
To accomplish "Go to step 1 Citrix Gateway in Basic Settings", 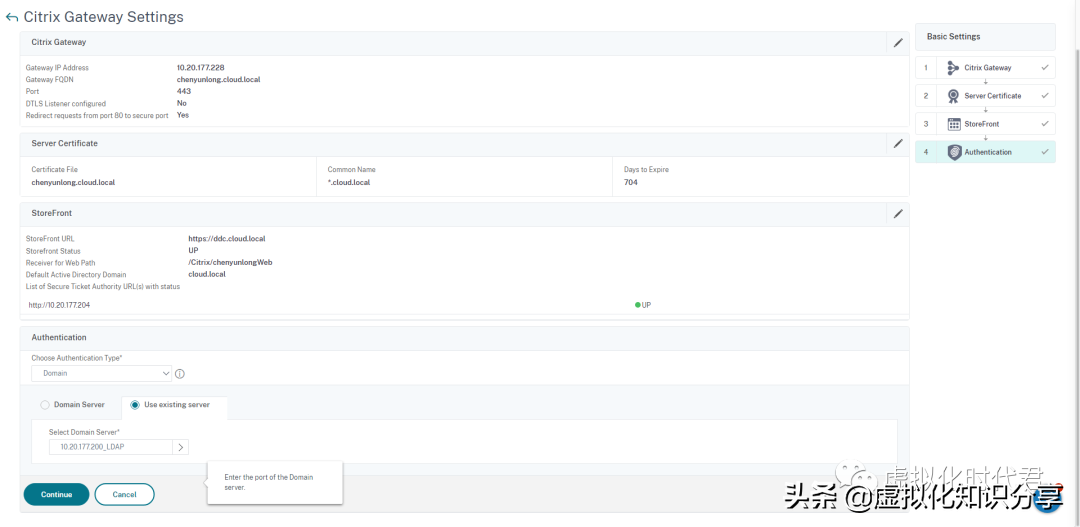I will [985, 68].
